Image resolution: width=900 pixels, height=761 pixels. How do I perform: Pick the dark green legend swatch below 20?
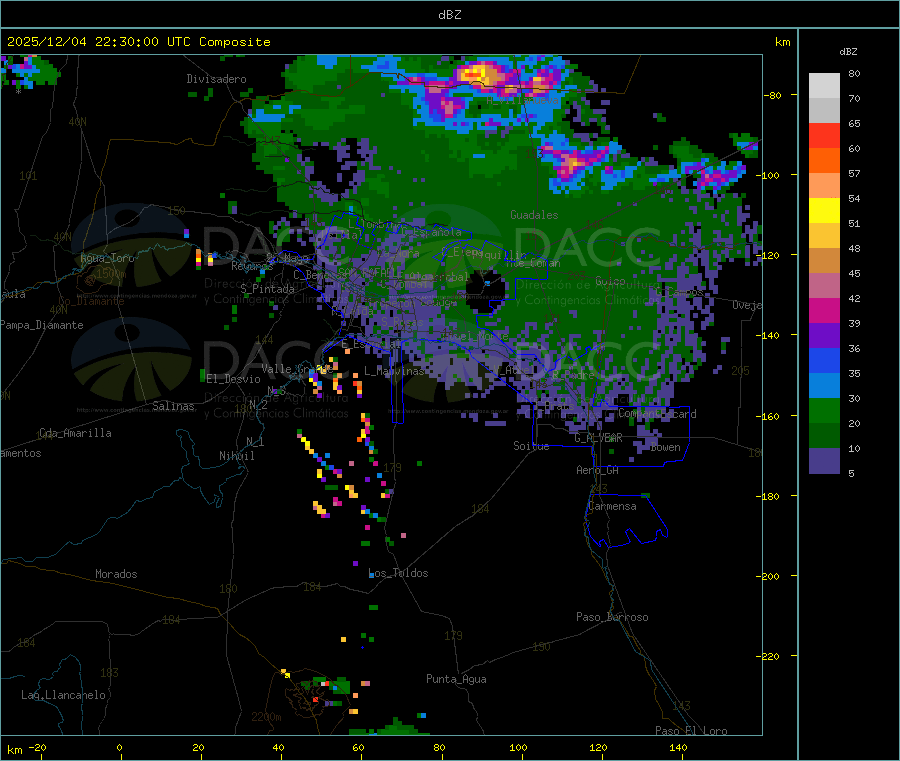click(x=824, y=436)
